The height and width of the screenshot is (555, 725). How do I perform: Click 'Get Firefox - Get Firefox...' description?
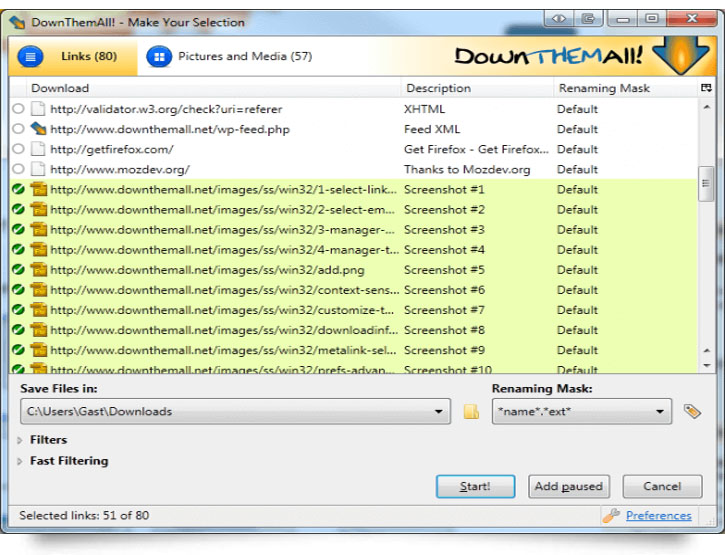(x=476, y=149)
